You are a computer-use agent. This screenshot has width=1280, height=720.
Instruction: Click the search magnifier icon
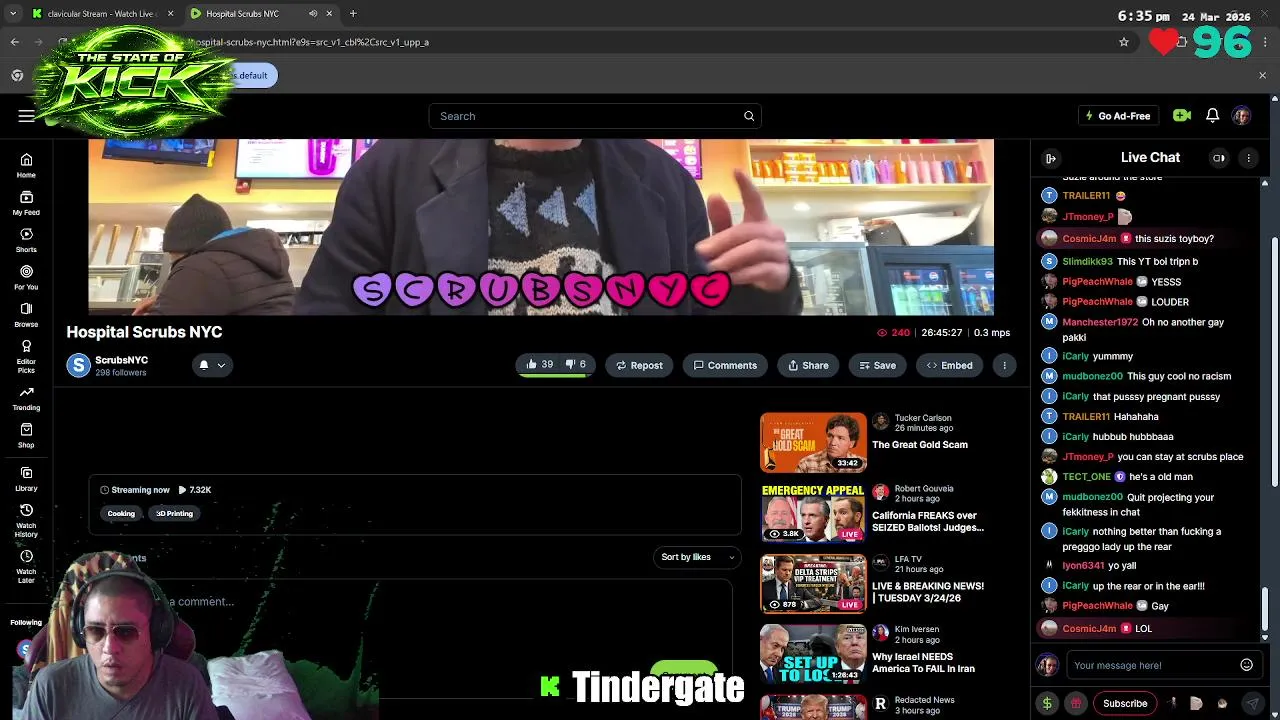click(x=748, y=116)
